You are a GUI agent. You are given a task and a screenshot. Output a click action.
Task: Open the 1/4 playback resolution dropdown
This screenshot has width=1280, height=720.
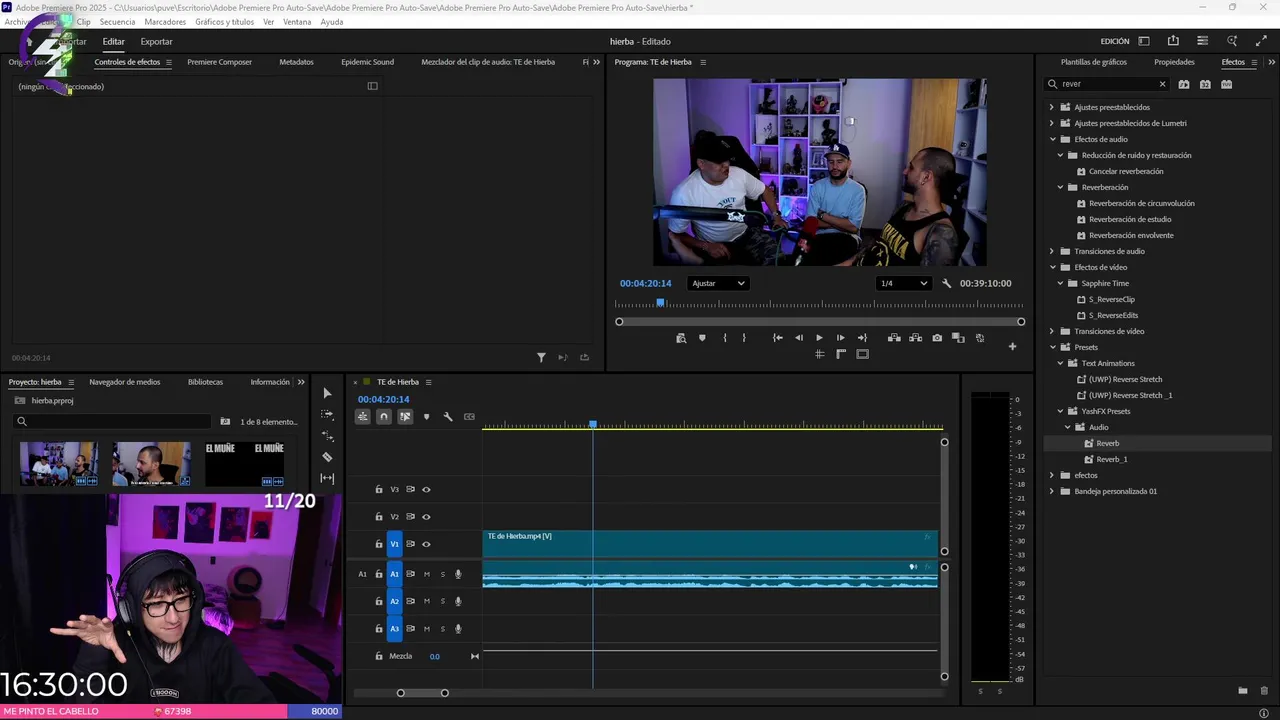click(x=903, y=283)
